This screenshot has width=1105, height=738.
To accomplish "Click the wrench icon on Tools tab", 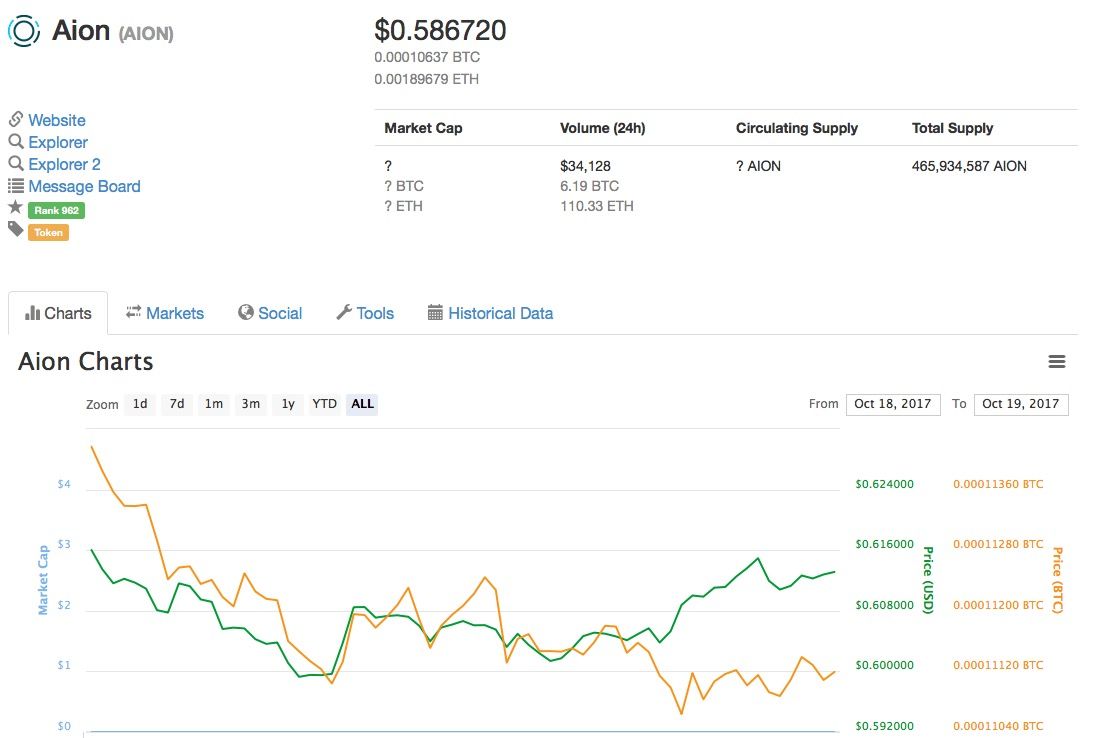I will tap(344, 312).
